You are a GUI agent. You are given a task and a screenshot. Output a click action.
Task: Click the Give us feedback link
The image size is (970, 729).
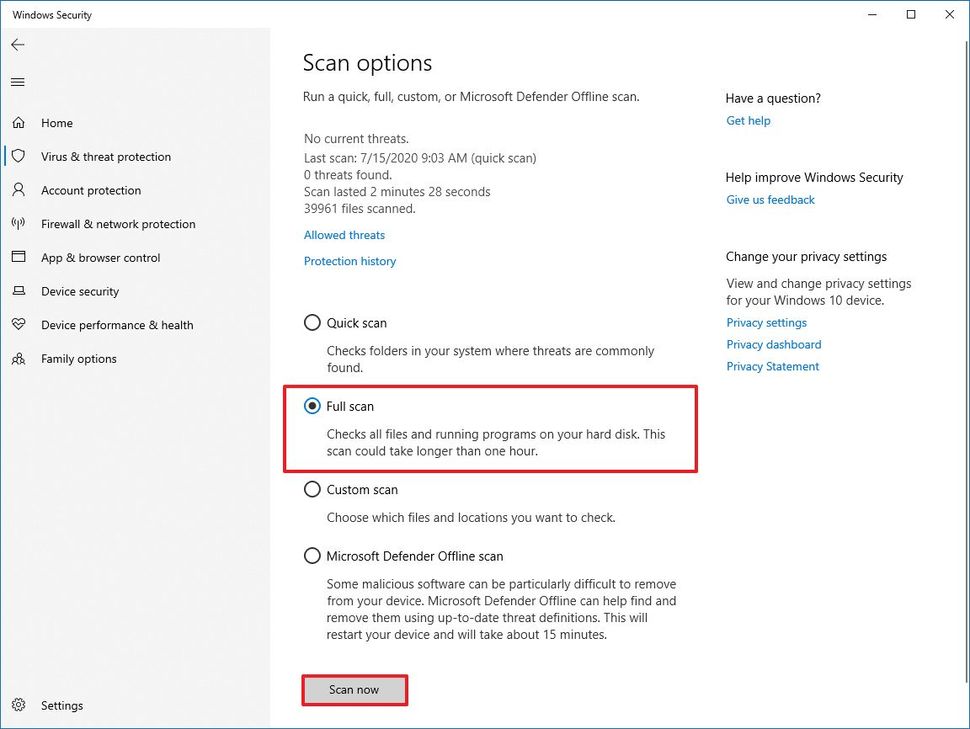(x=770, y=199)
